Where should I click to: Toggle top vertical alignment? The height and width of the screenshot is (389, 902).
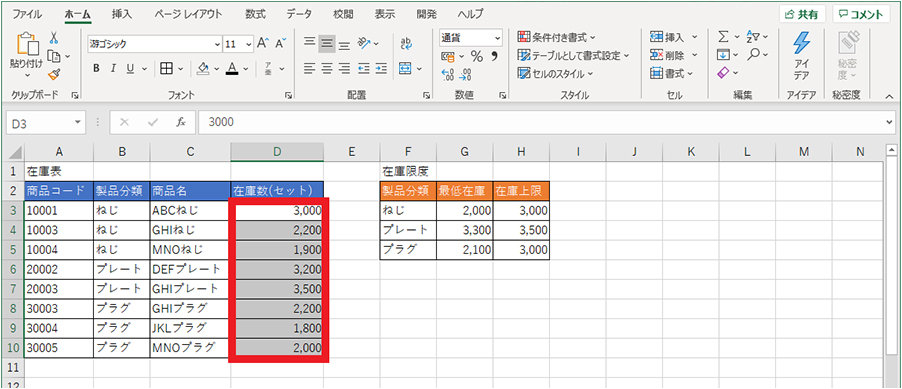click(x=309, y=43)
